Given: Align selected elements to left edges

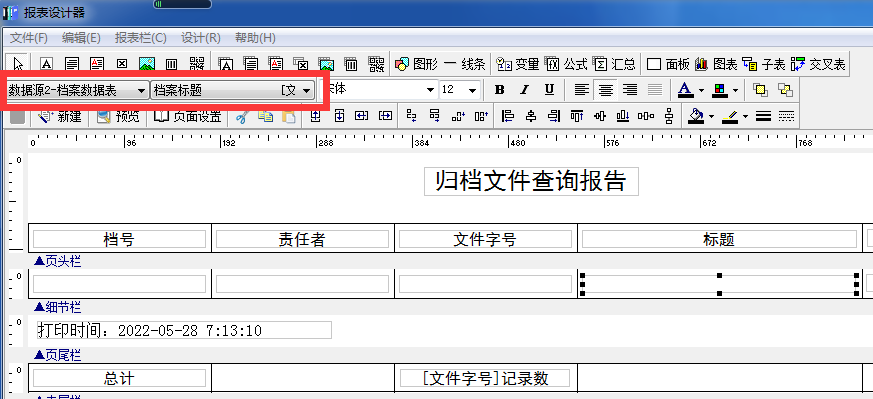Looking at the screenshot, I should [x=507, y=116].
